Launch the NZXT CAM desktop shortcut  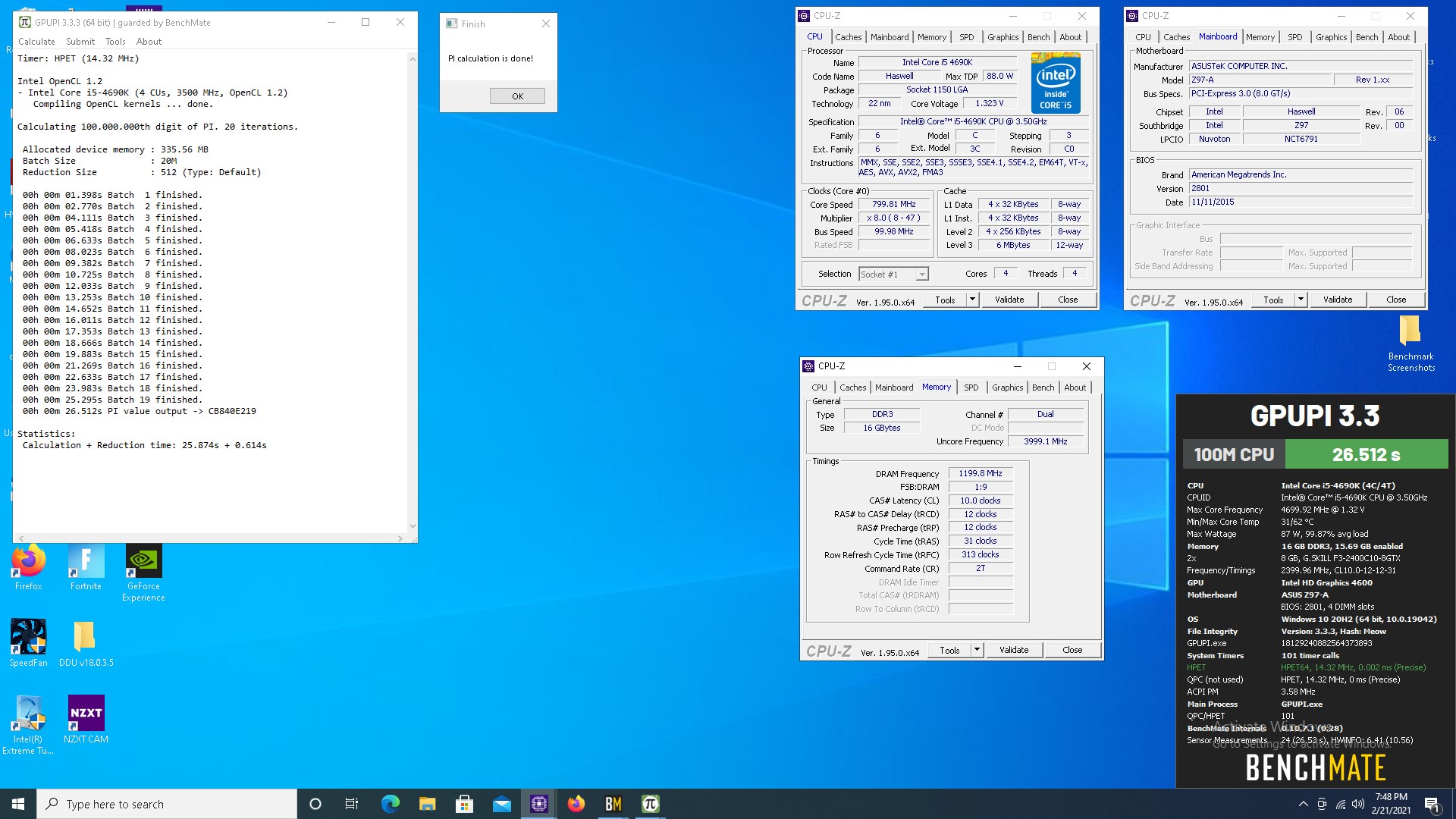(86, 720)
